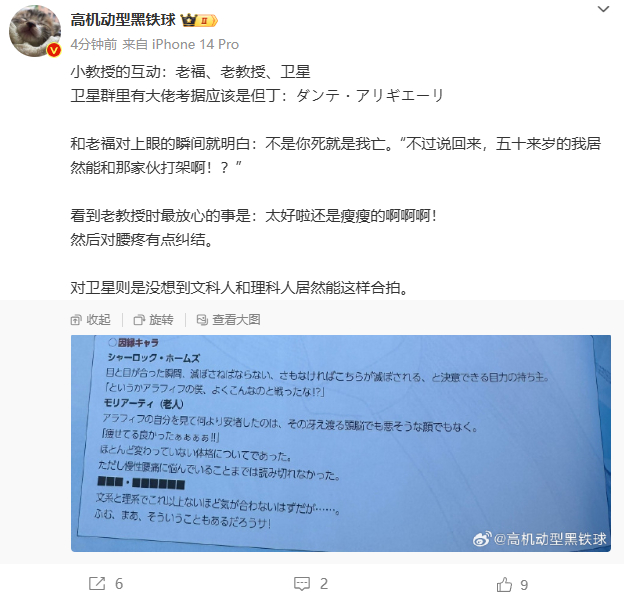The height and width of the screenshot is (594, 624).
Task: Open the 4分钟前 post timestamp
Action: [94, 44]
